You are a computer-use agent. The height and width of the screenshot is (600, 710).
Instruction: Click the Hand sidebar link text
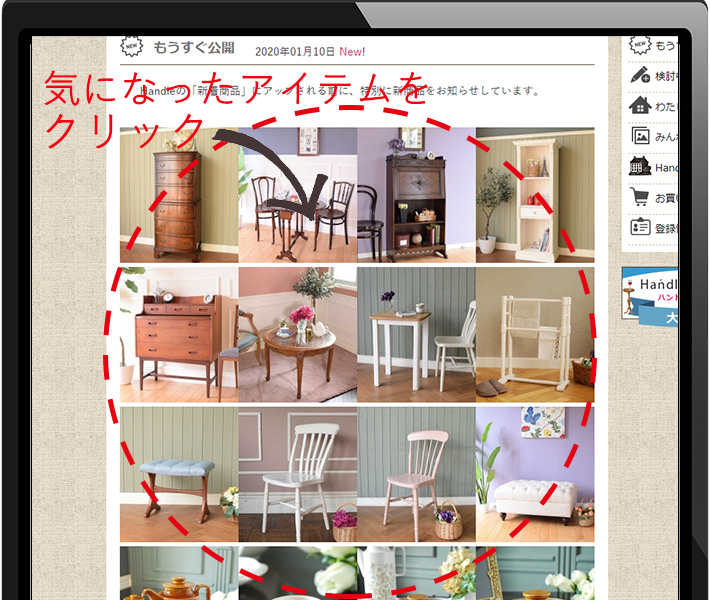(666, 168)
